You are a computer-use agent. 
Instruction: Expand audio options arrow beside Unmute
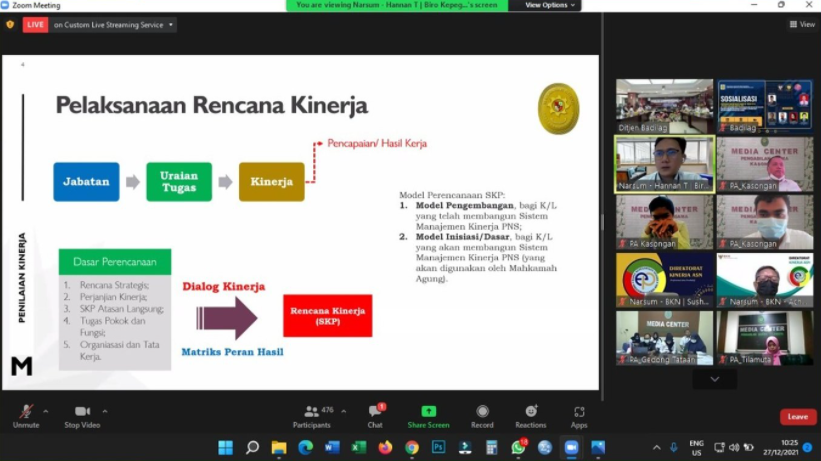point(48,411)
